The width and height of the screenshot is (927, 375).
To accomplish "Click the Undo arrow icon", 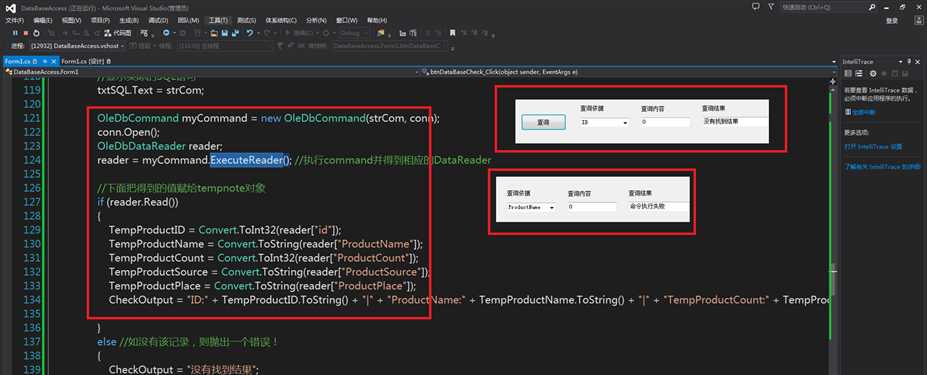I will point(250,33).
